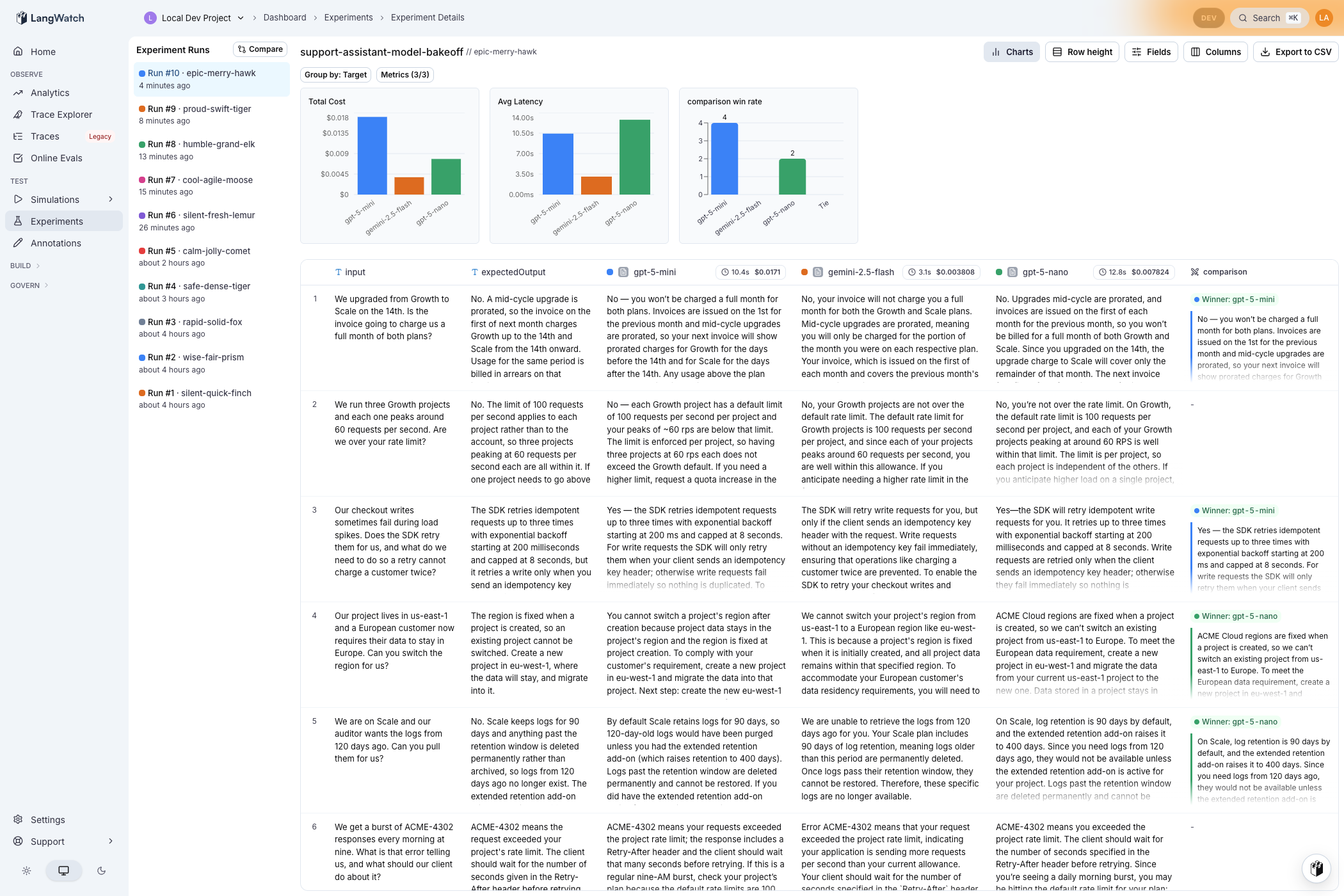Click the gemini-2.5-flash latency and cost badge
Screen dimensions: 1344x896
[941, 272]
